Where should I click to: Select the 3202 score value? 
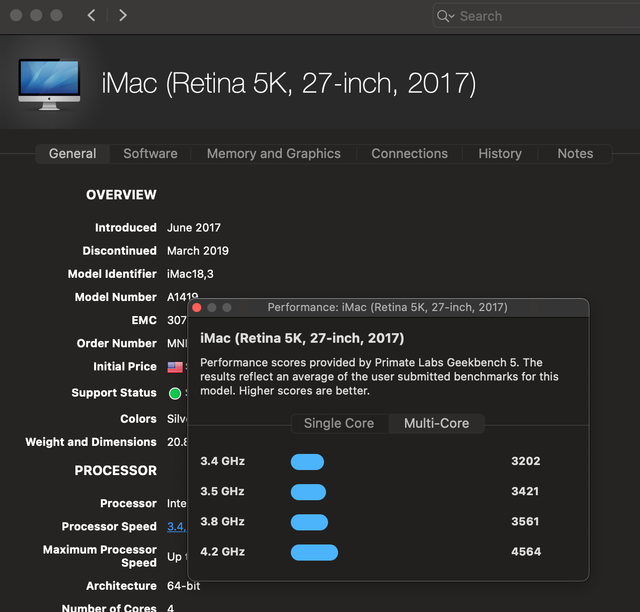(x=526, y=461)
